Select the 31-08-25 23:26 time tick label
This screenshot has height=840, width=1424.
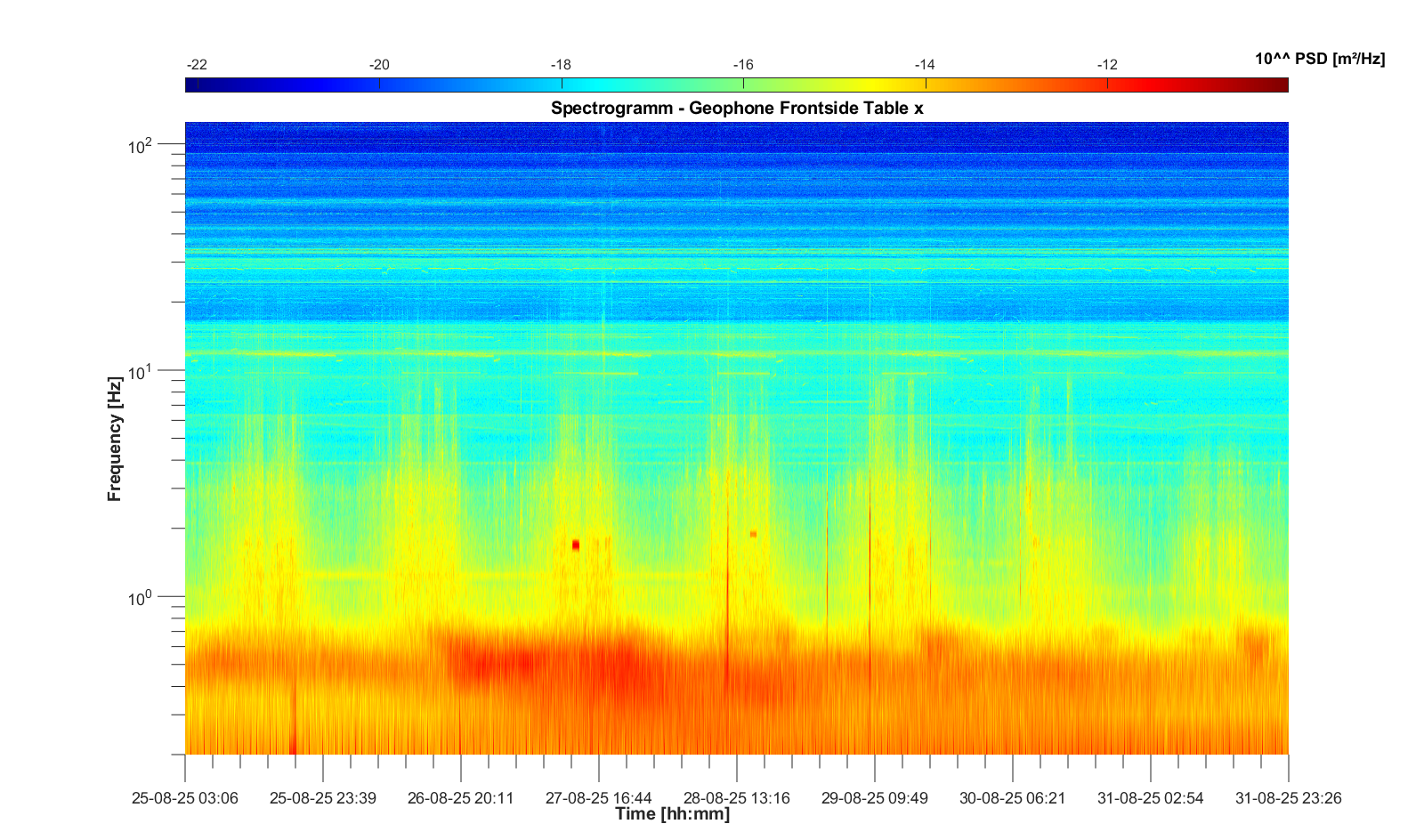point(1288,798)
